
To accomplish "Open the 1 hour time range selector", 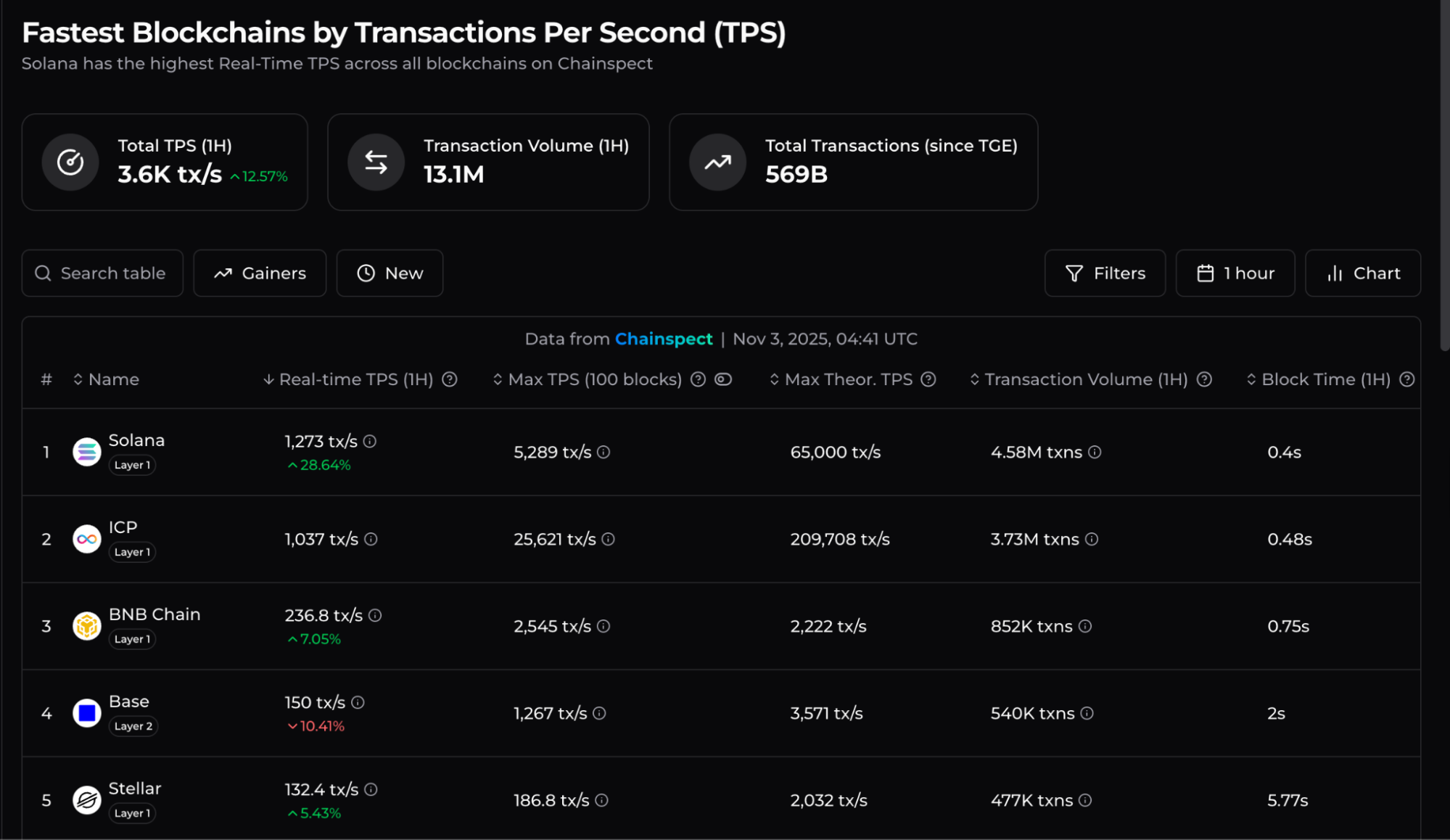I will pyautogui.click(x=1235, y=273).
